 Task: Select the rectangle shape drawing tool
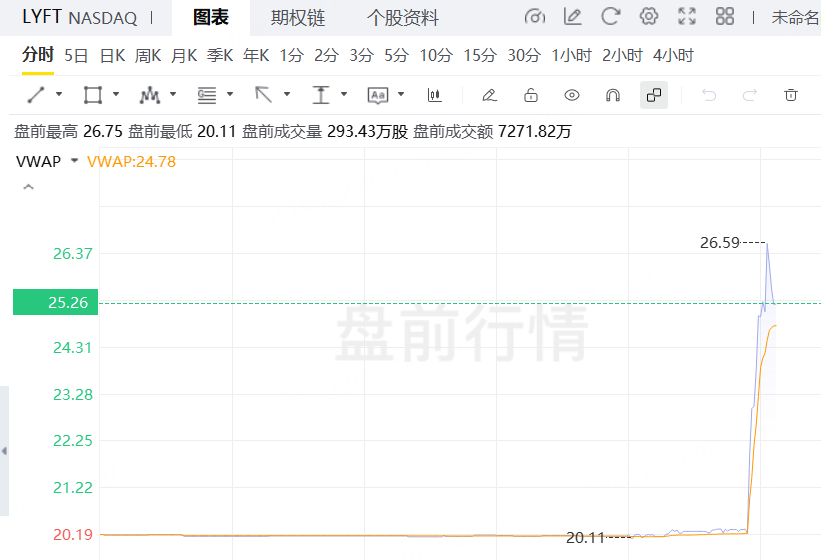[93, 95]
